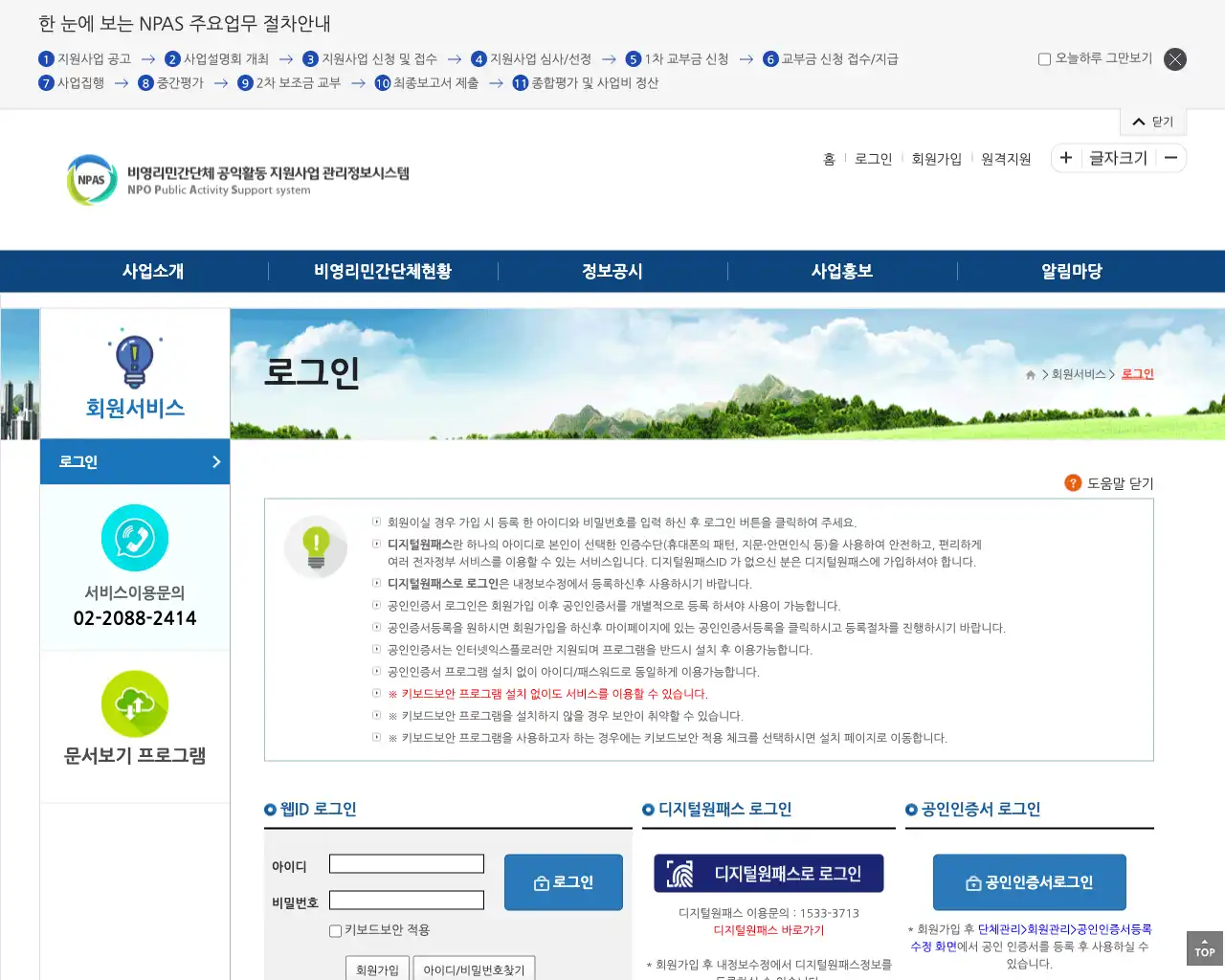Open '정보공시' main menu
The height and width of the screenshot is (980, 1225).
click(x=612, y=271)
